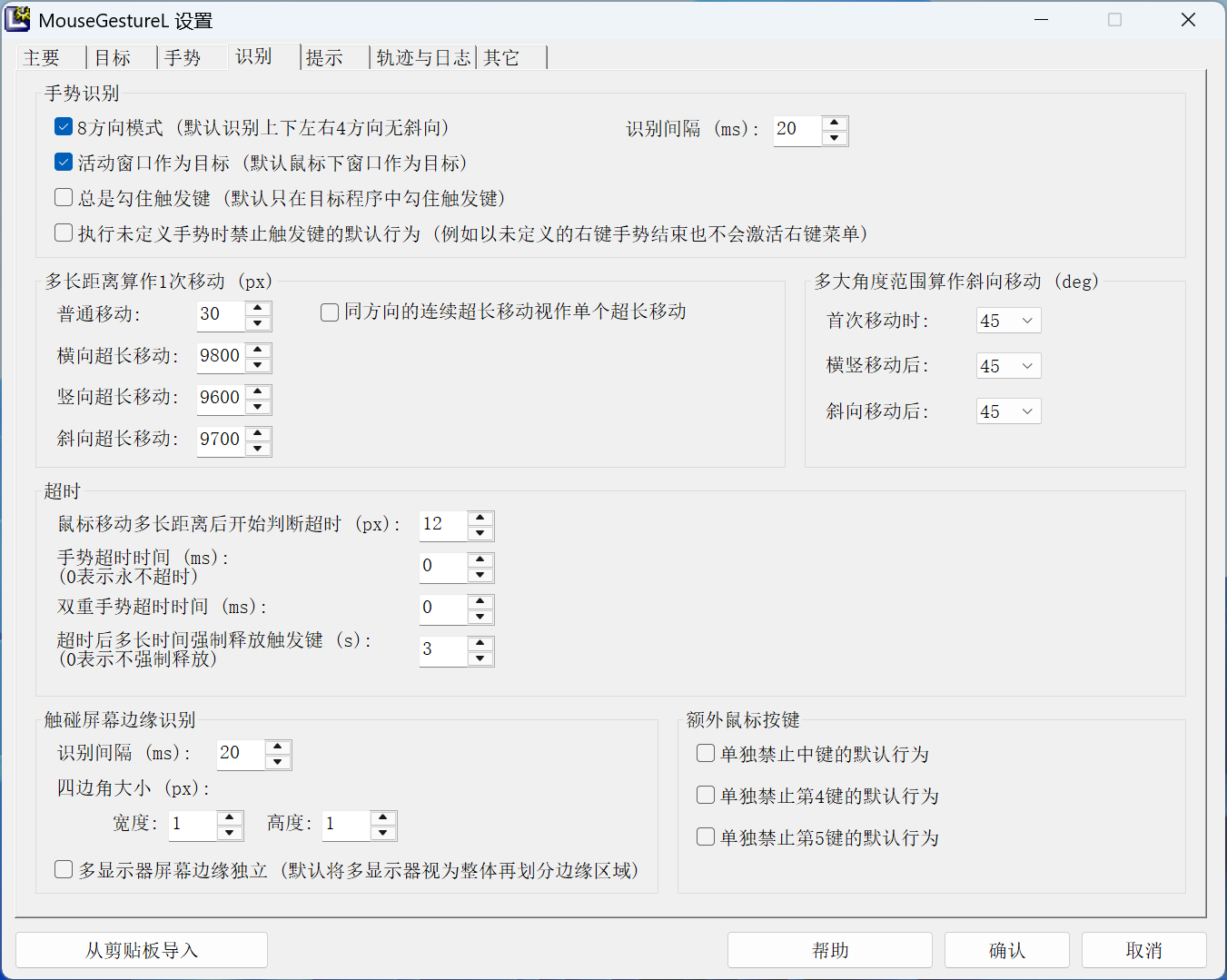Screen dimensions: 1227x980
Task: Click 从剪贴板导入 button
Action: 142,950
